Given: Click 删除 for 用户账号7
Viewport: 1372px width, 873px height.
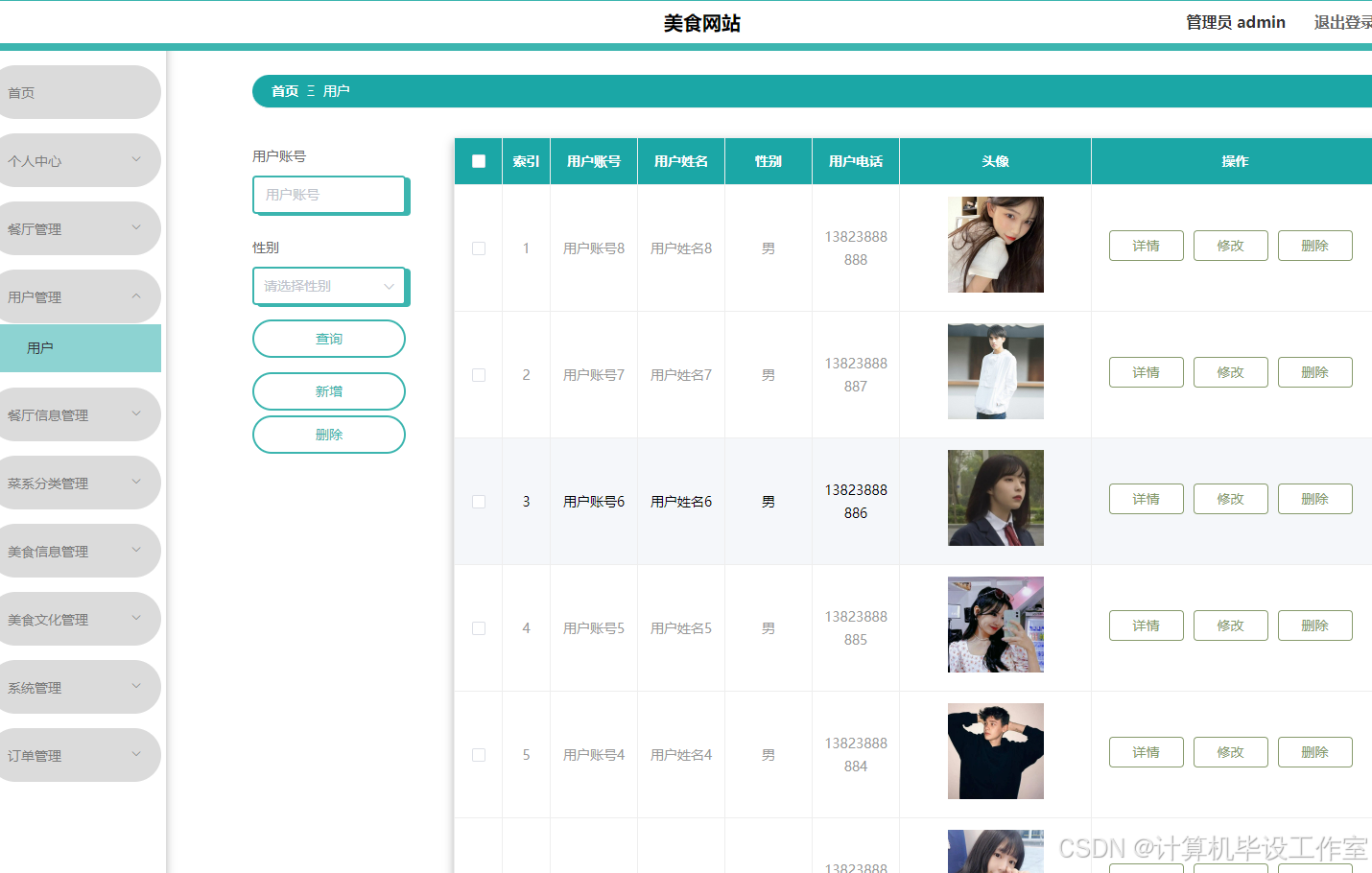Looking at the screenshot, I should (1315, 372).
